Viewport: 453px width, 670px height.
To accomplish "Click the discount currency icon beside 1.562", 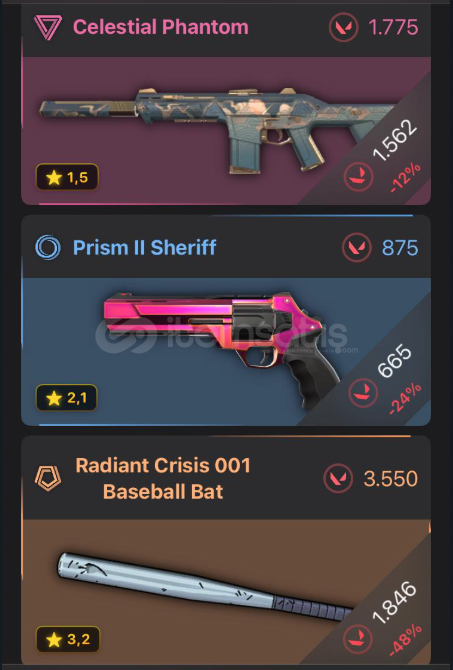I will 359,176.
